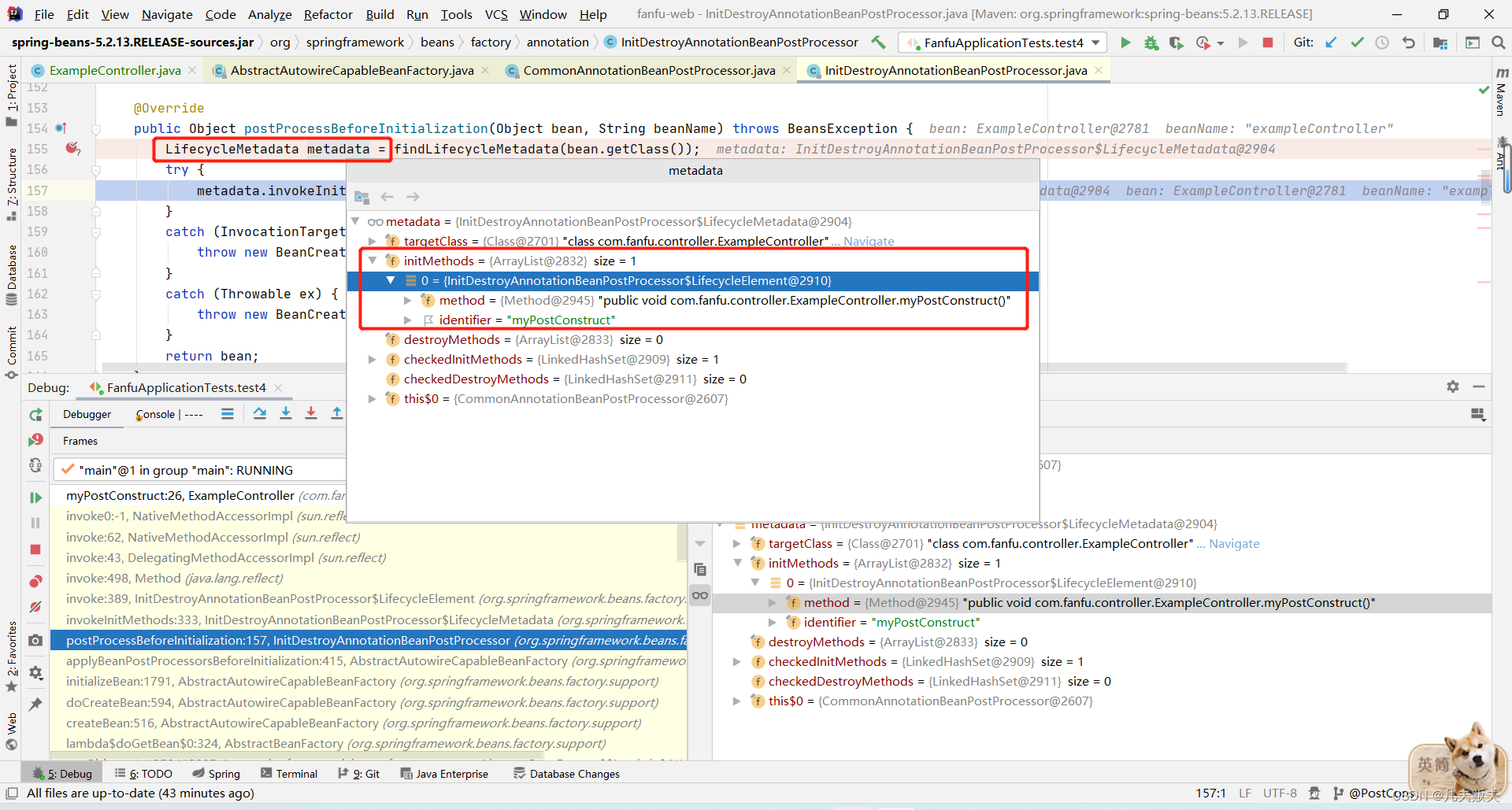Click the Step Over debugger icon
Viewport: 1512px width, 810px height.
(259, 414)
